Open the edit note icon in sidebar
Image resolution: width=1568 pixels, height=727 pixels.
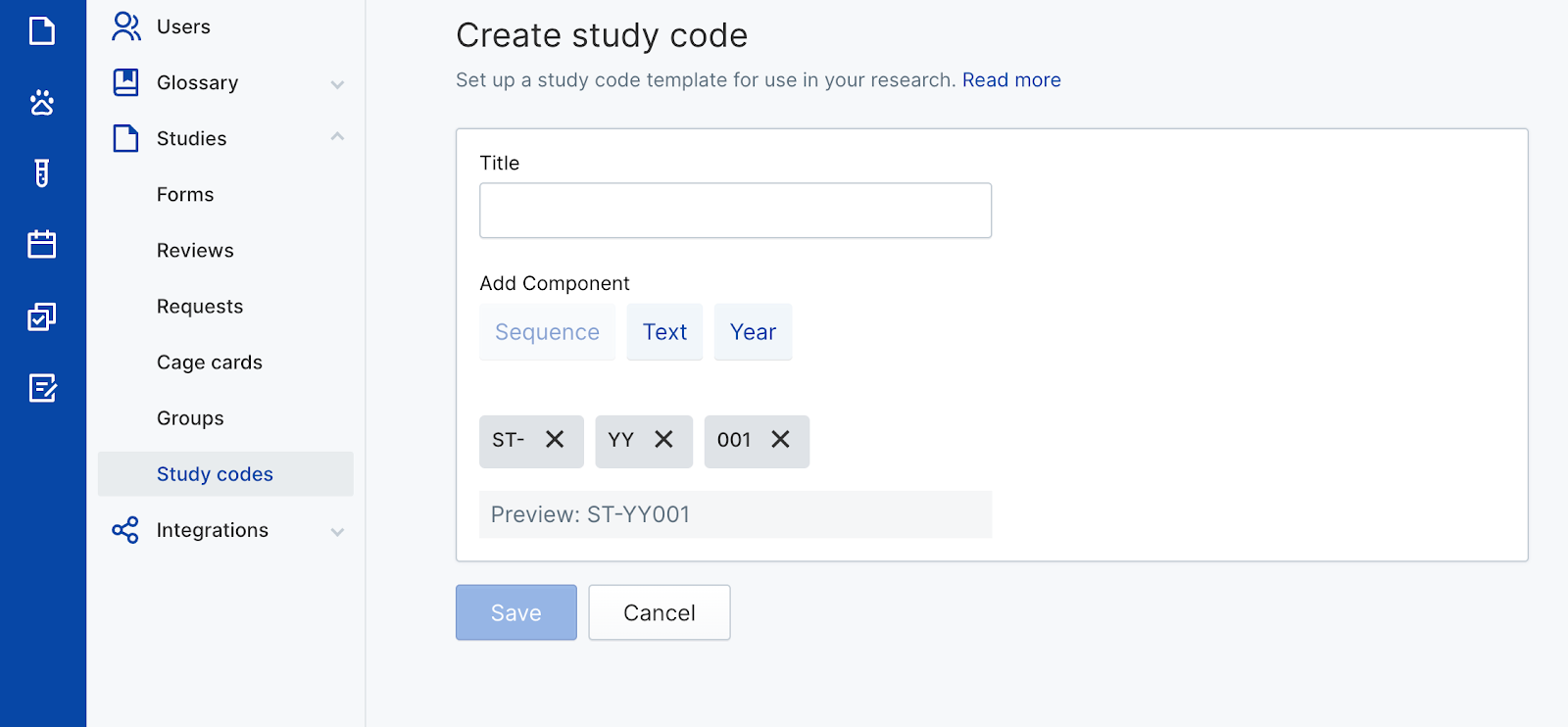coord(42,388)
